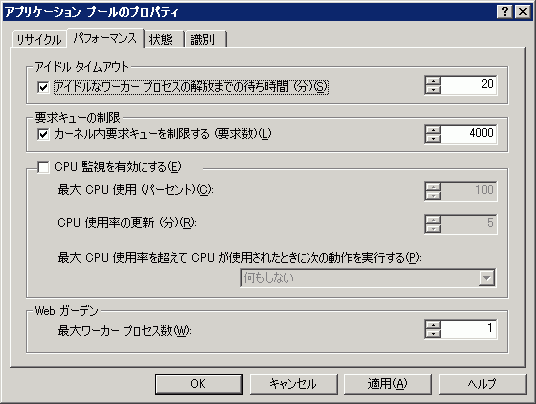Apply changes with 適用(A) button
536x404 pixels.
[x=387, y=384]
